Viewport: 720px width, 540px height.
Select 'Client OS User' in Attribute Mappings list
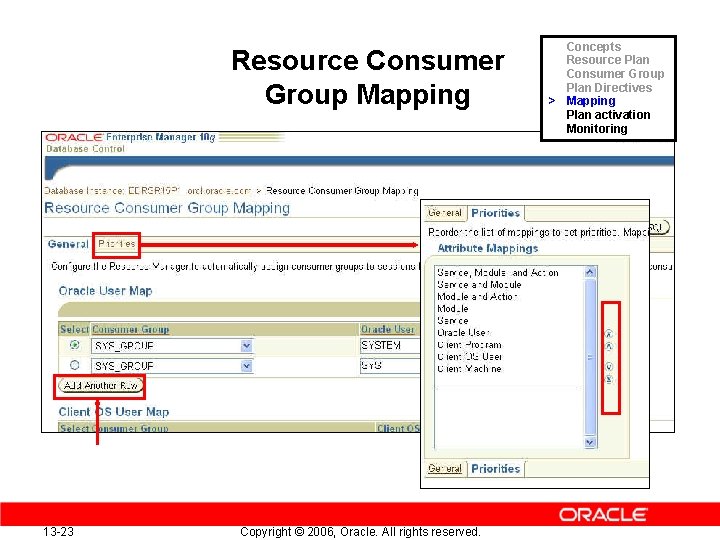pyautogui.click(x=469, y=356)
